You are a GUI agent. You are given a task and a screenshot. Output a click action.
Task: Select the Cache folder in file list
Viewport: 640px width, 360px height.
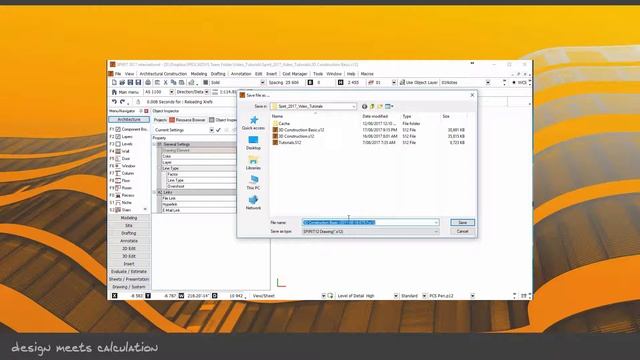(x=281, y=123)
